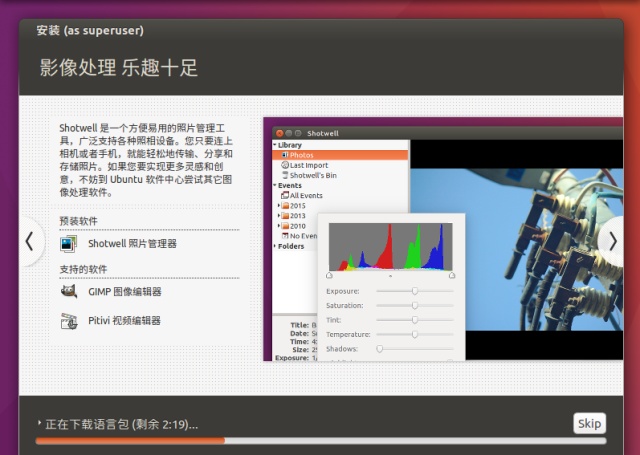Click the Skip button
This screenshot has height=455, width=640.
[x=589, y=423]
